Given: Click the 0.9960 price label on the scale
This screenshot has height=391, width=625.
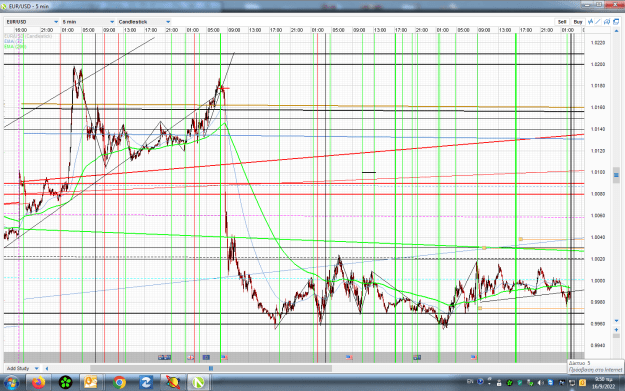Looking at the screenshot, I should (598, 324).
